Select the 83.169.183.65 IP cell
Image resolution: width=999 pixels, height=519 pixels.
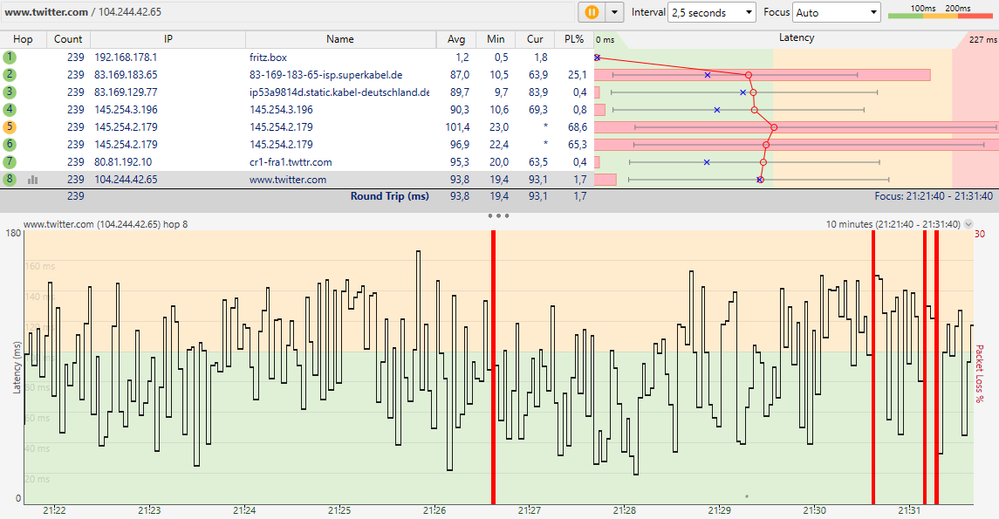[x=126, y=75]
